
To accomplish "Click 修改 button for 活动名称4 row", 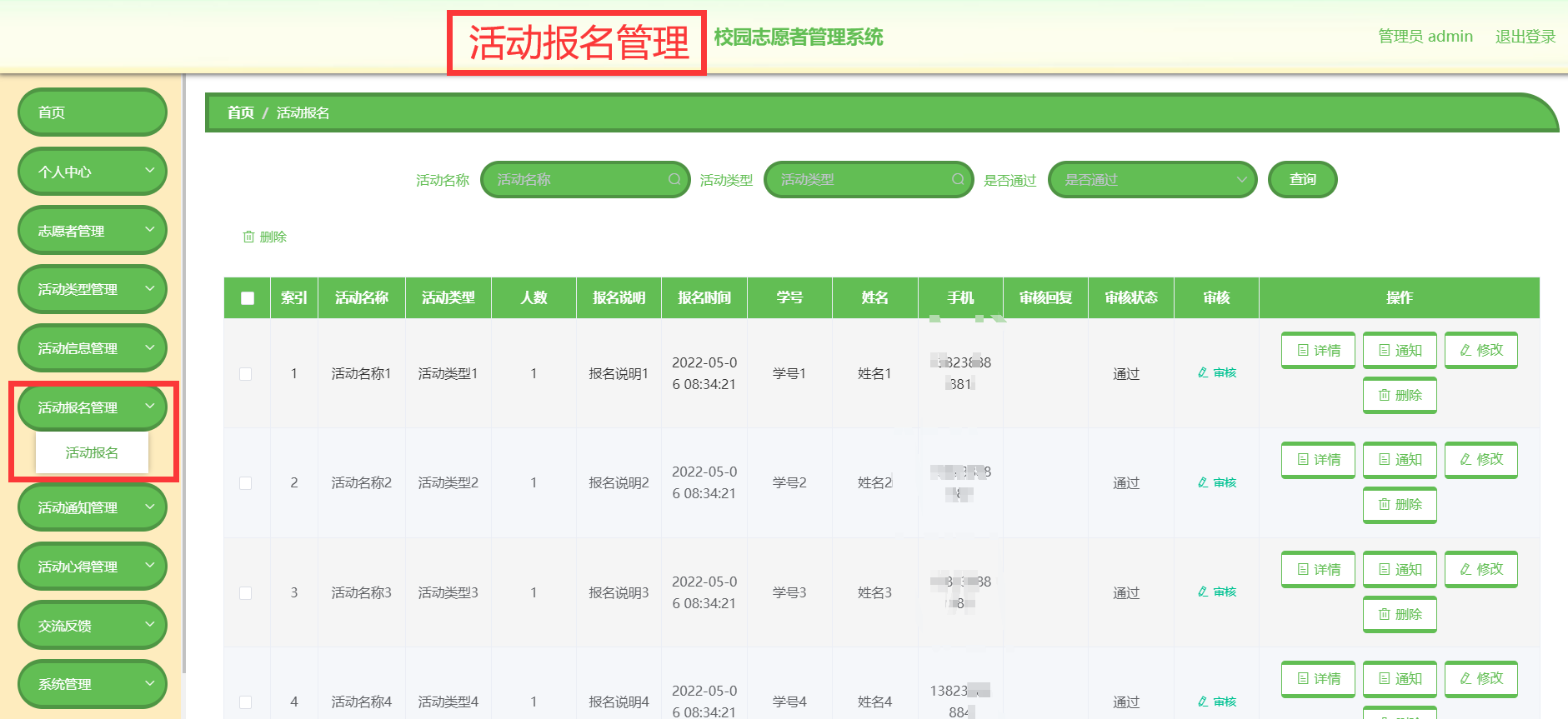I will click(x=1481, y=679).
